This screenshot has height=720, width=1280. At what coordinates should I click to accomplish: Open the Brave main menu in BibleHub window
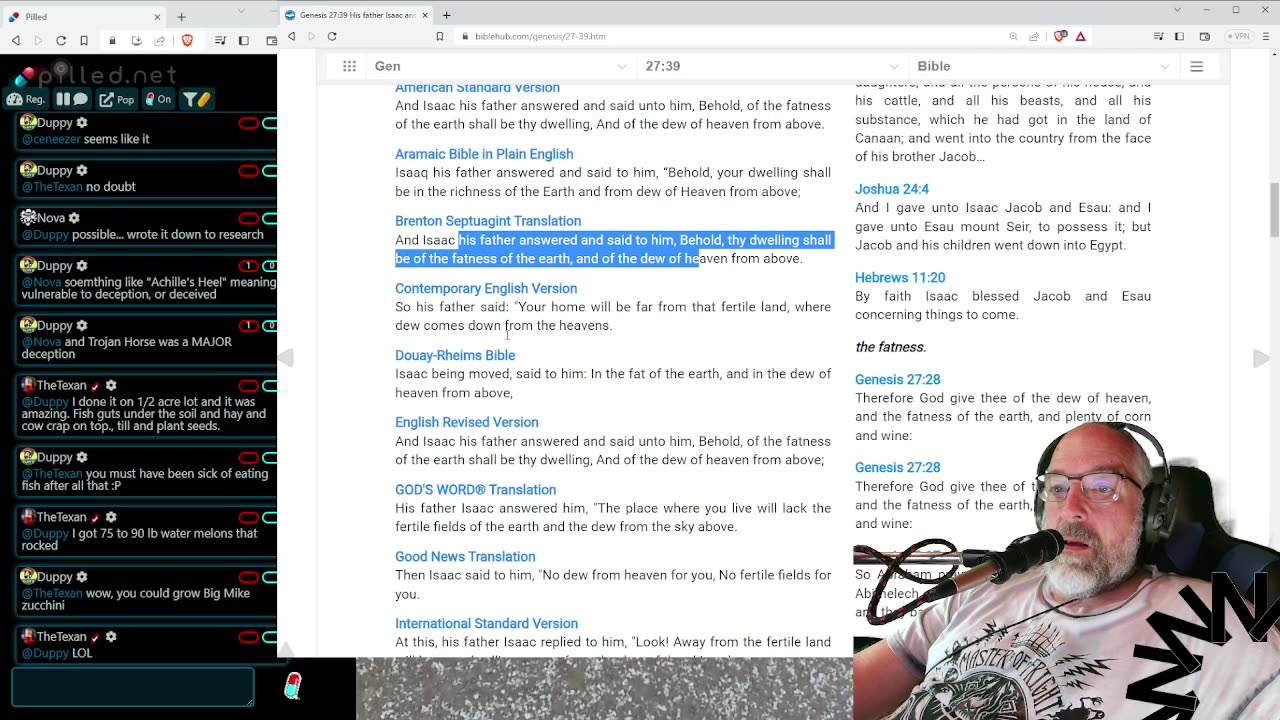[x=1265, y=36]
